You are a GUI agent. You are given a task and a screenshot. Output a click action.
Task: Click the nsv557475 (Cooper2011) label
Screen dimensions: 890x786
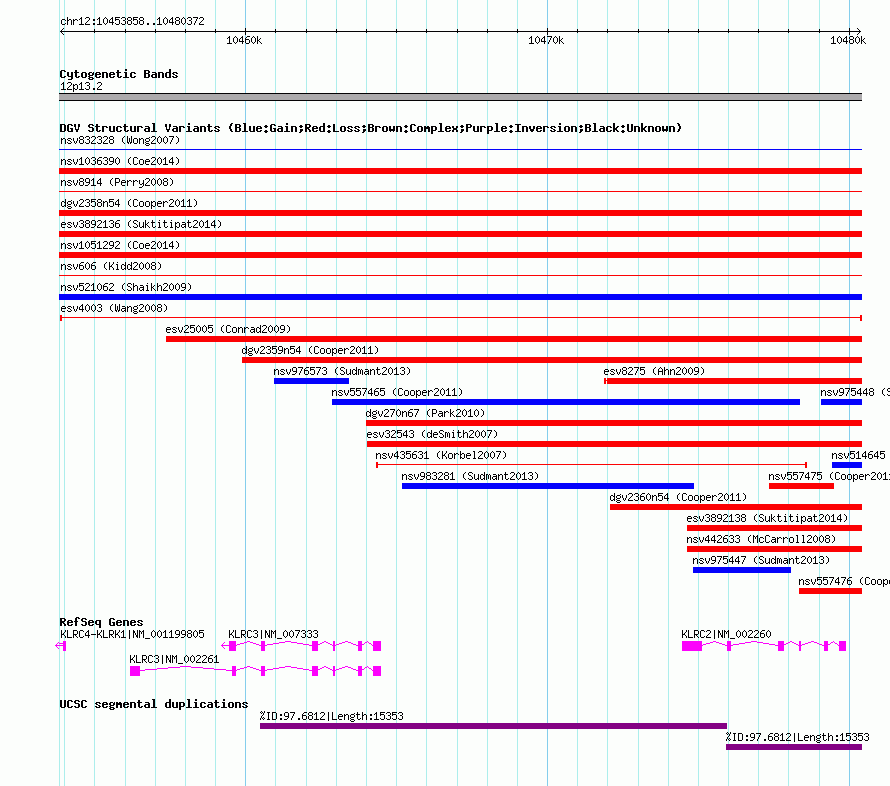829,476
